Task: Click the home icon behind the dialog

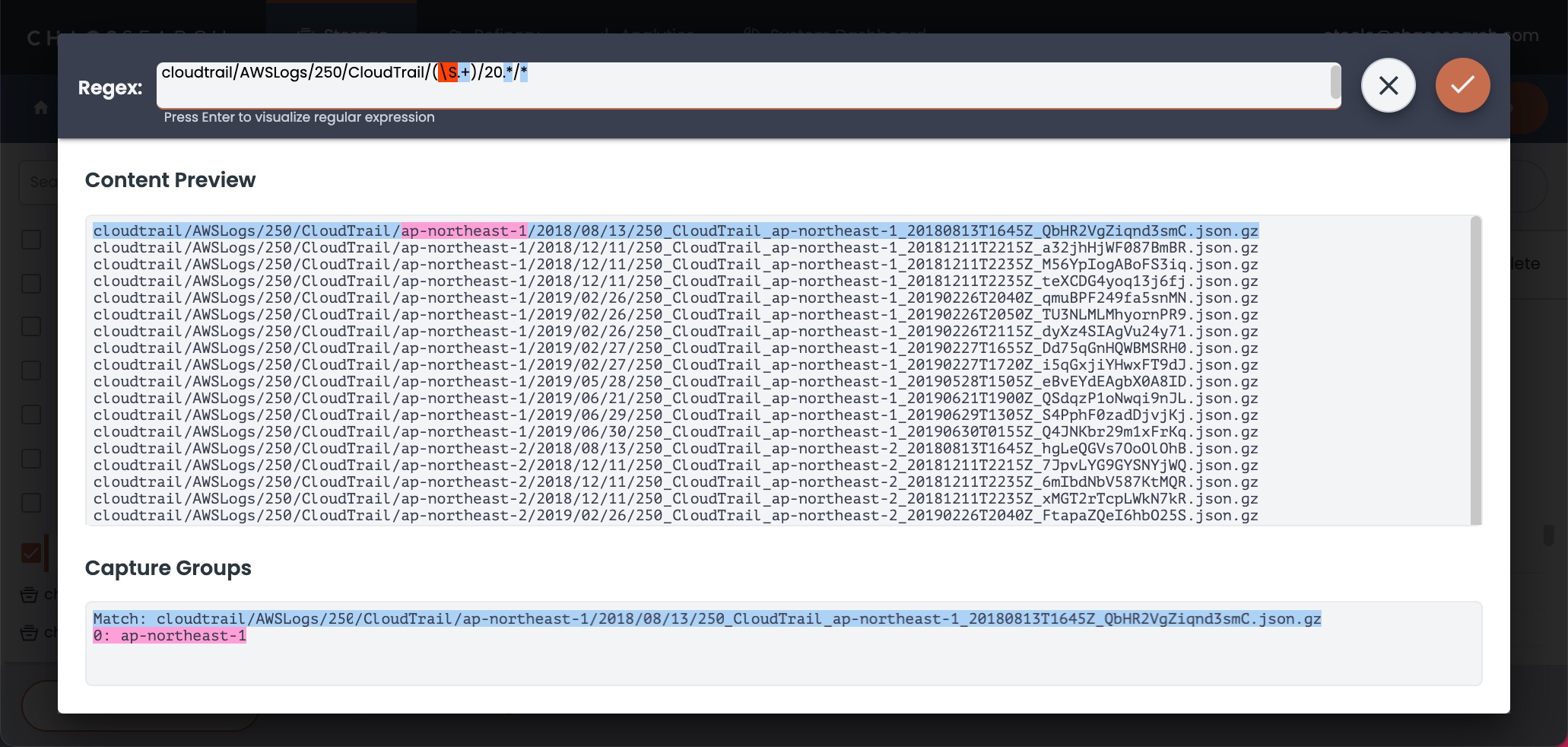Action: [41, 108]
